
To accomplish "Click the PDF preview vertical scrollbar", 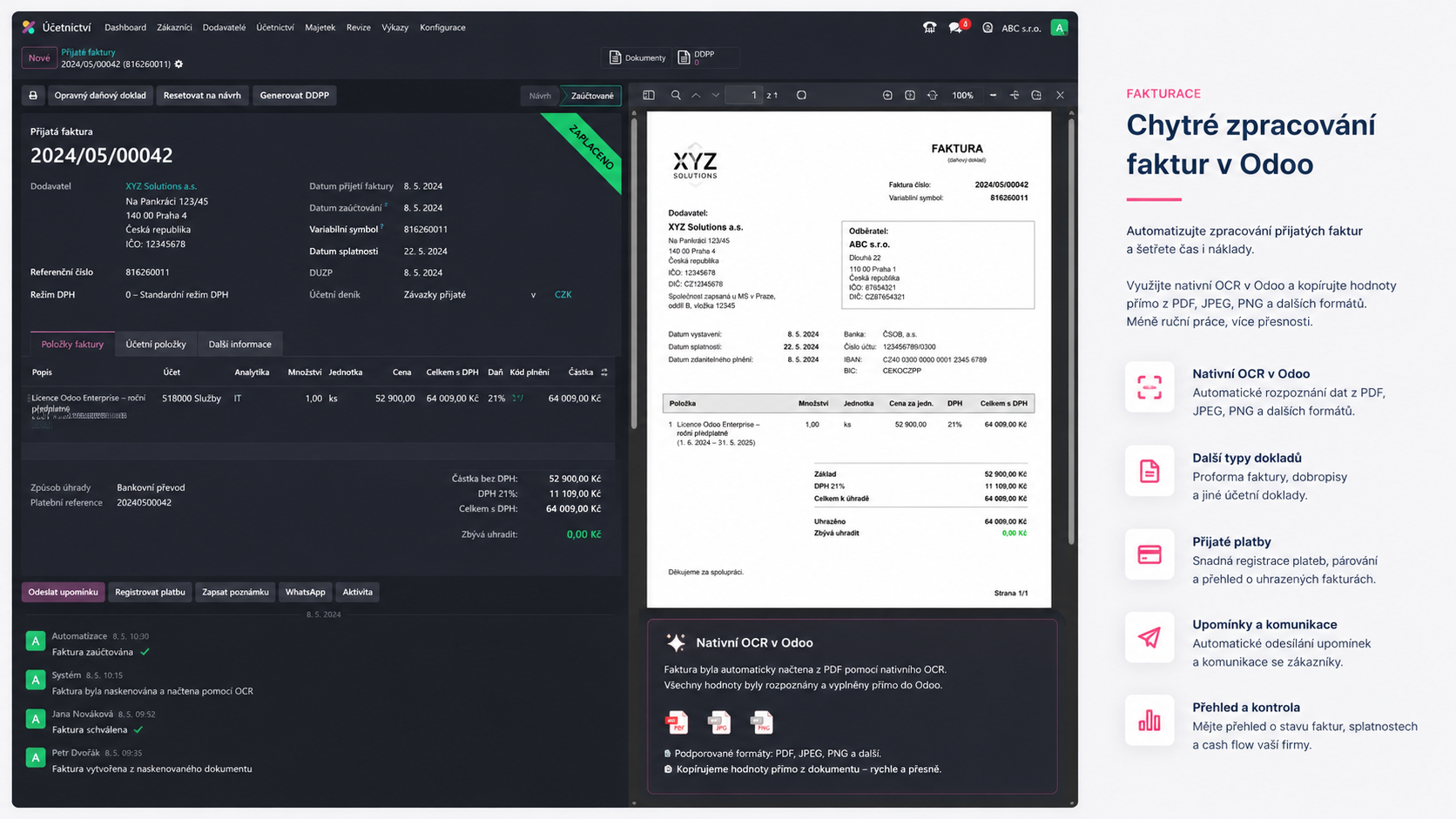I will click(x=1071, y=331).
